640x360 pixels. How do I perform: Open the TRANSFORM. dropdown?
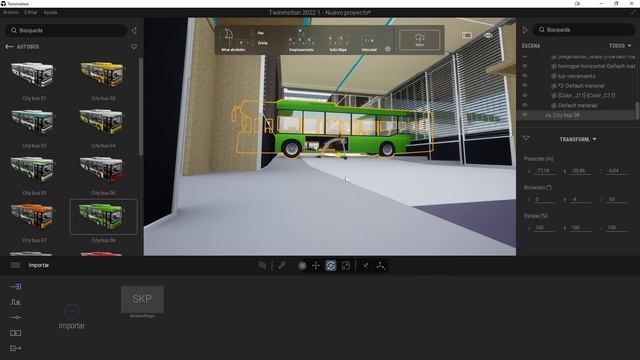pos(578,140)
